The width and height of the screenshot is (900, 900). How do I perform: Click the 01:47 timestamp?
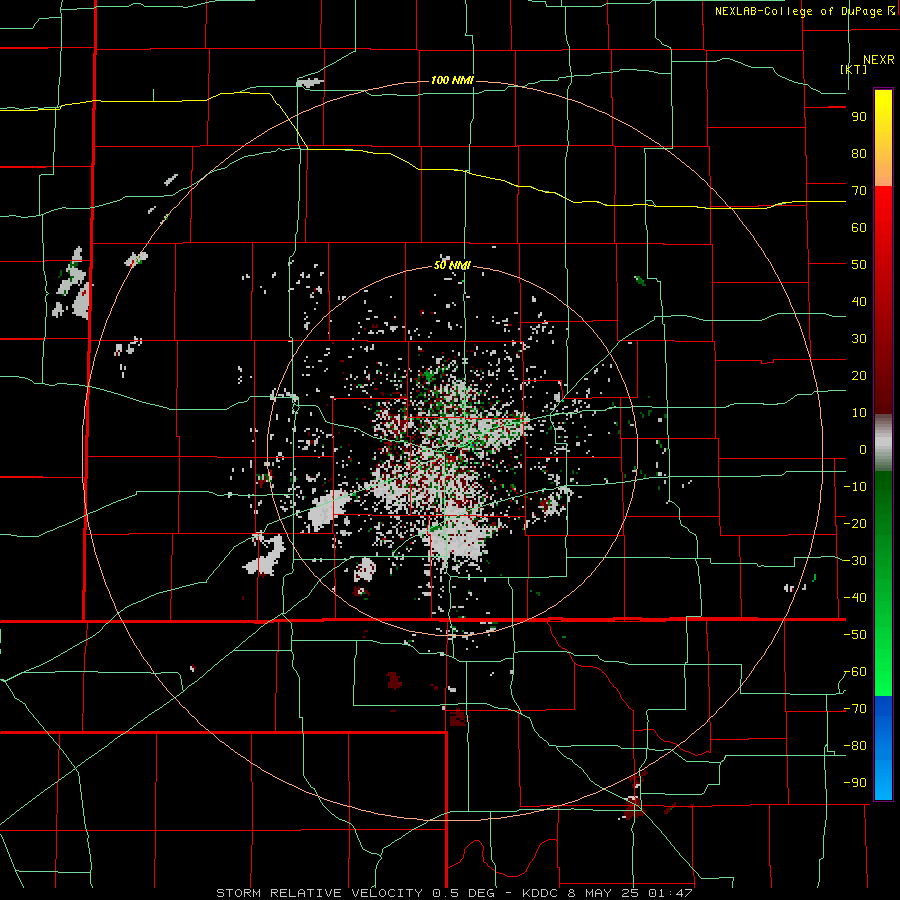pyautogui.click(x=669, y=893)
